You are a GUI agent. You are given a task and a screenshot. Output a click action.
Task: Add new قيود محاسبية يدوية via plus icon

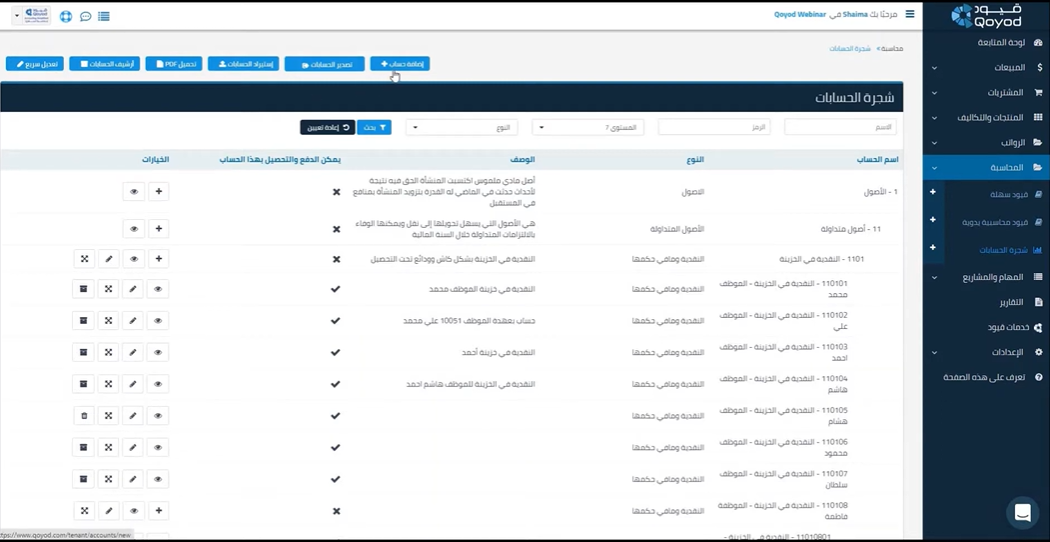(933, 220)
